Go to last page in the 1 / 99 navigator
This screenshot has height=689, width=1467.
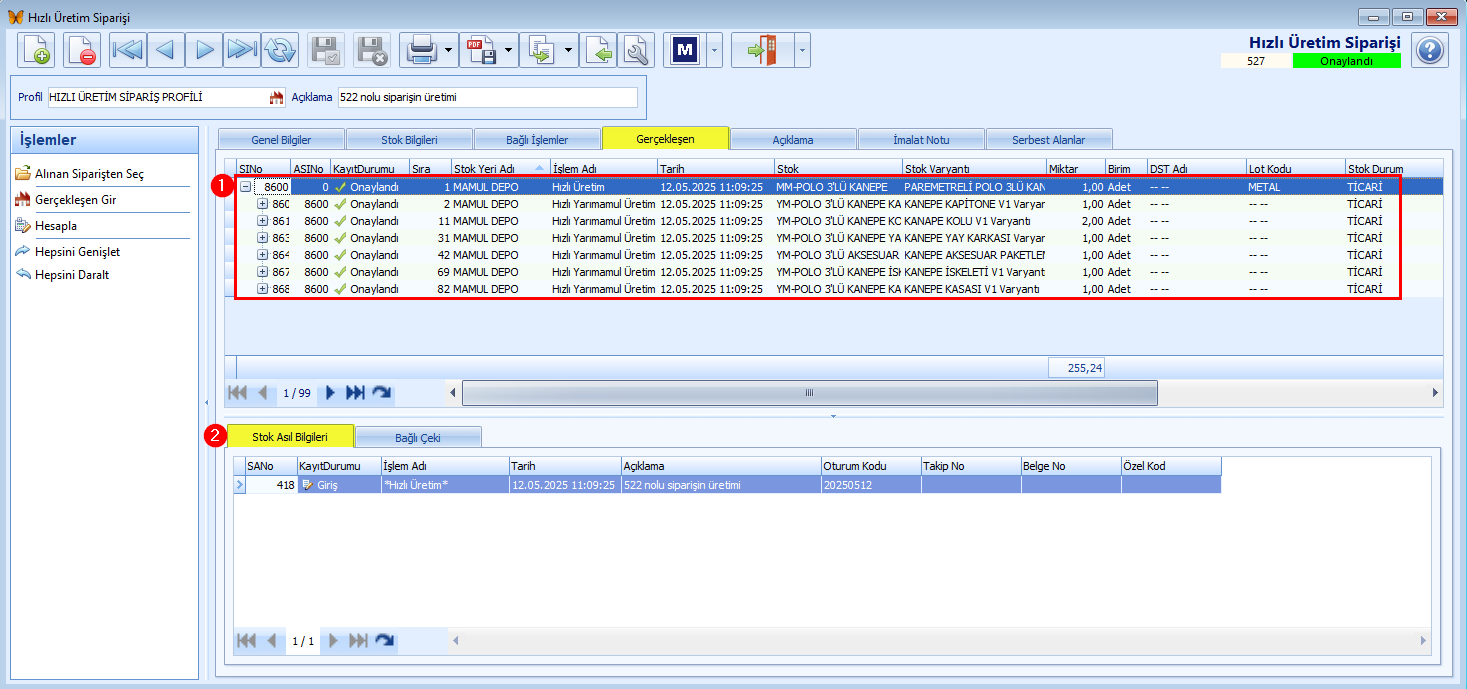(355, 393)
